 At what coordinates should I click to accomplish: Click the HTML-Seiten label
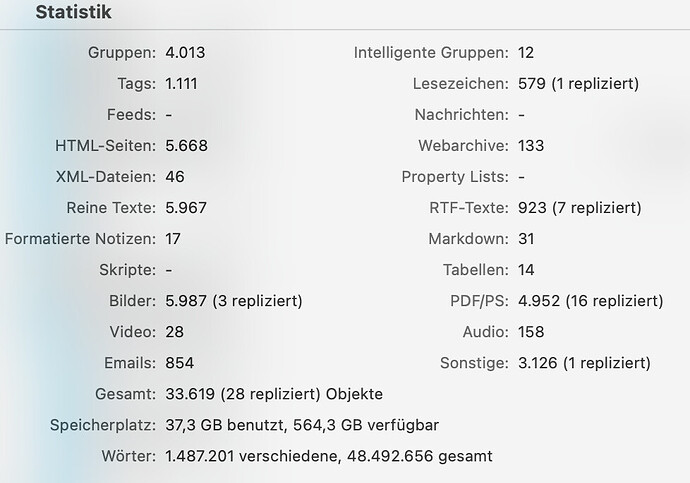(x=105, y=146)
